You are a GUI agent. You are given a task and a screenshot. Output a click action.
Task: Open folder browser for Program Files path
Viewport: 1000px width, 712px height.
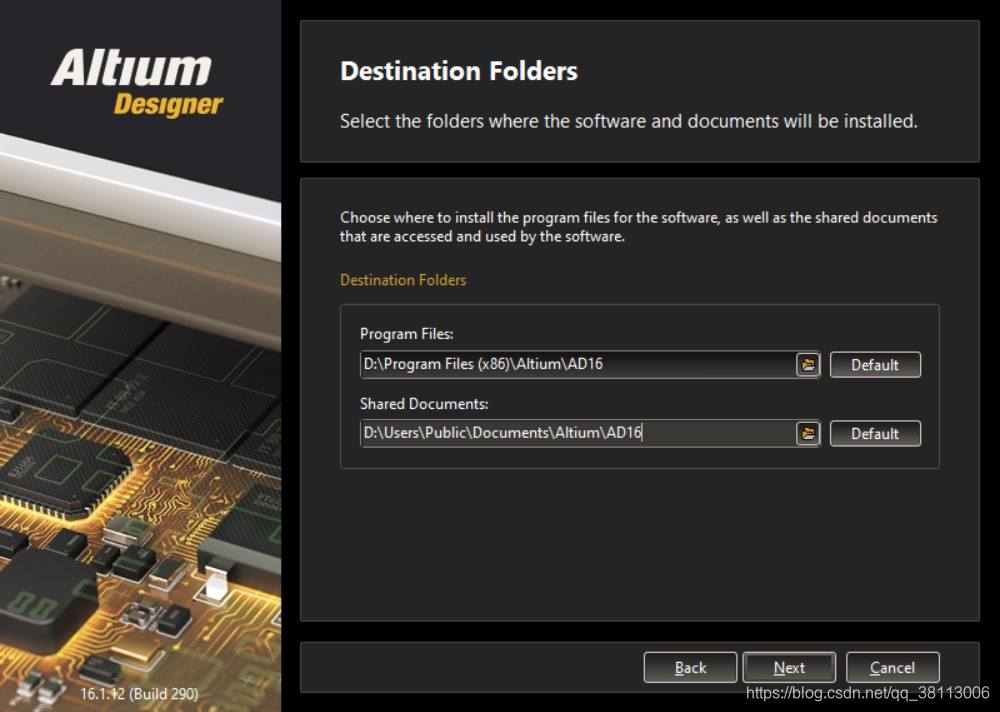pyautogui.click(x=808, y=365)
